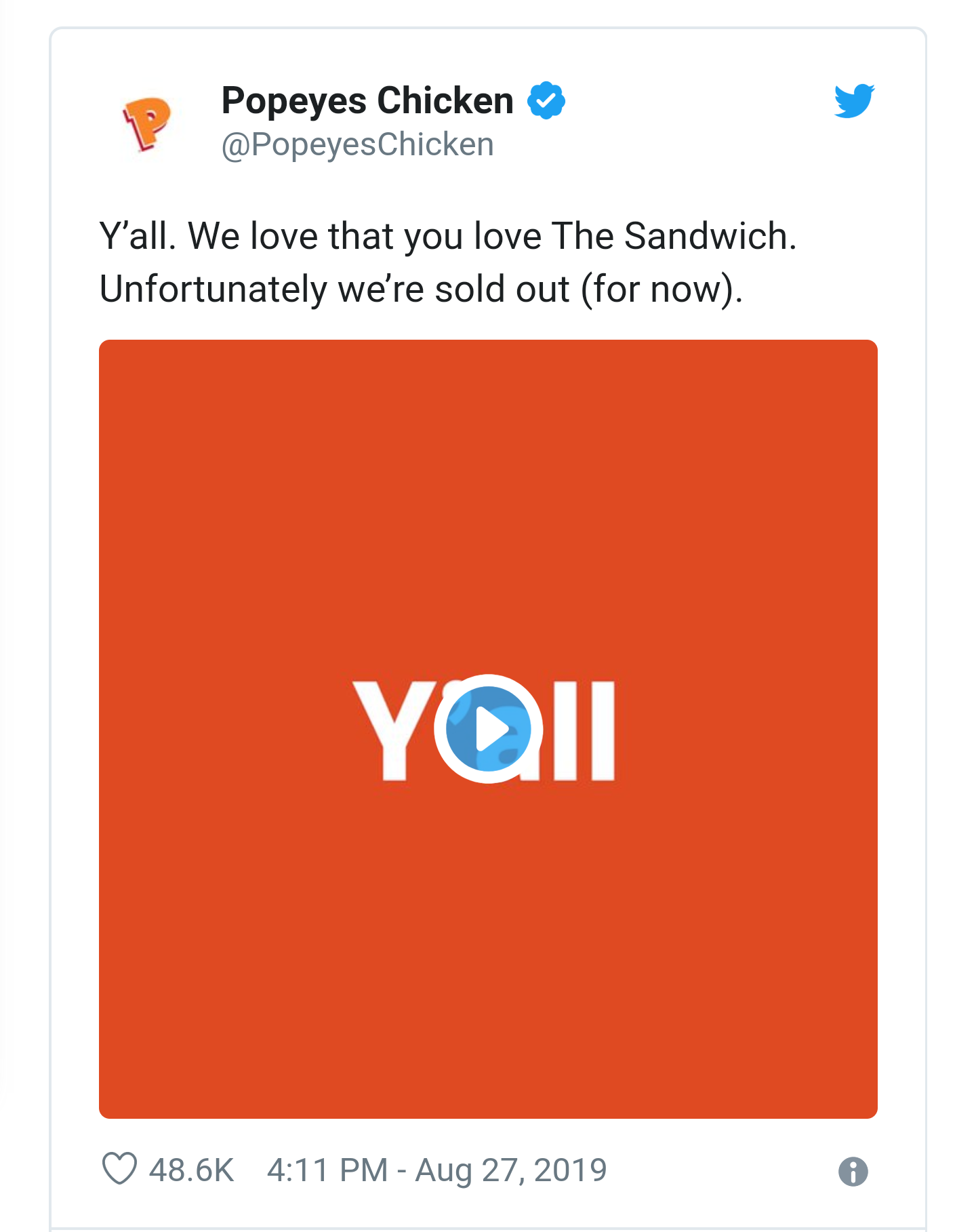This screenshot has height=1232, width=976.
Task: Click the white letter Y in video
Action: click(x=392, y=731)
